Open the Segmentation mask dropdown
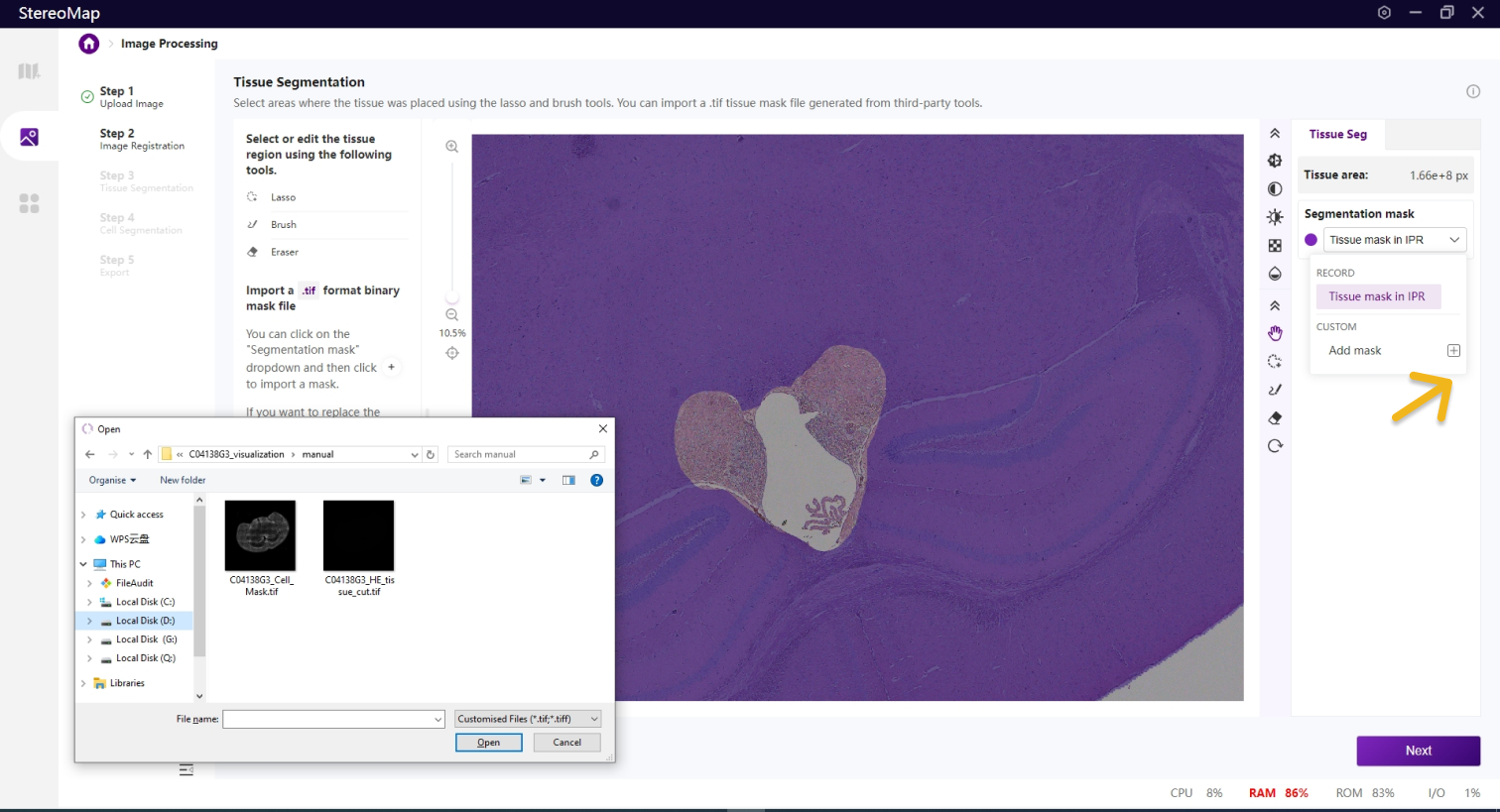The image size is (1500, 812). tap(1394, 240)
